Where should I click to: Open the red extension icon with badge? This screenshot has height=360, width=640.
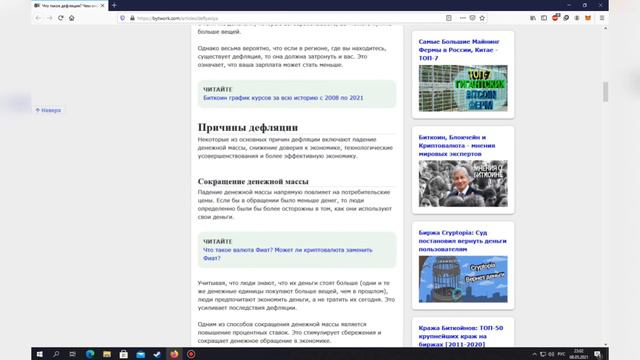tap(555, 18)
